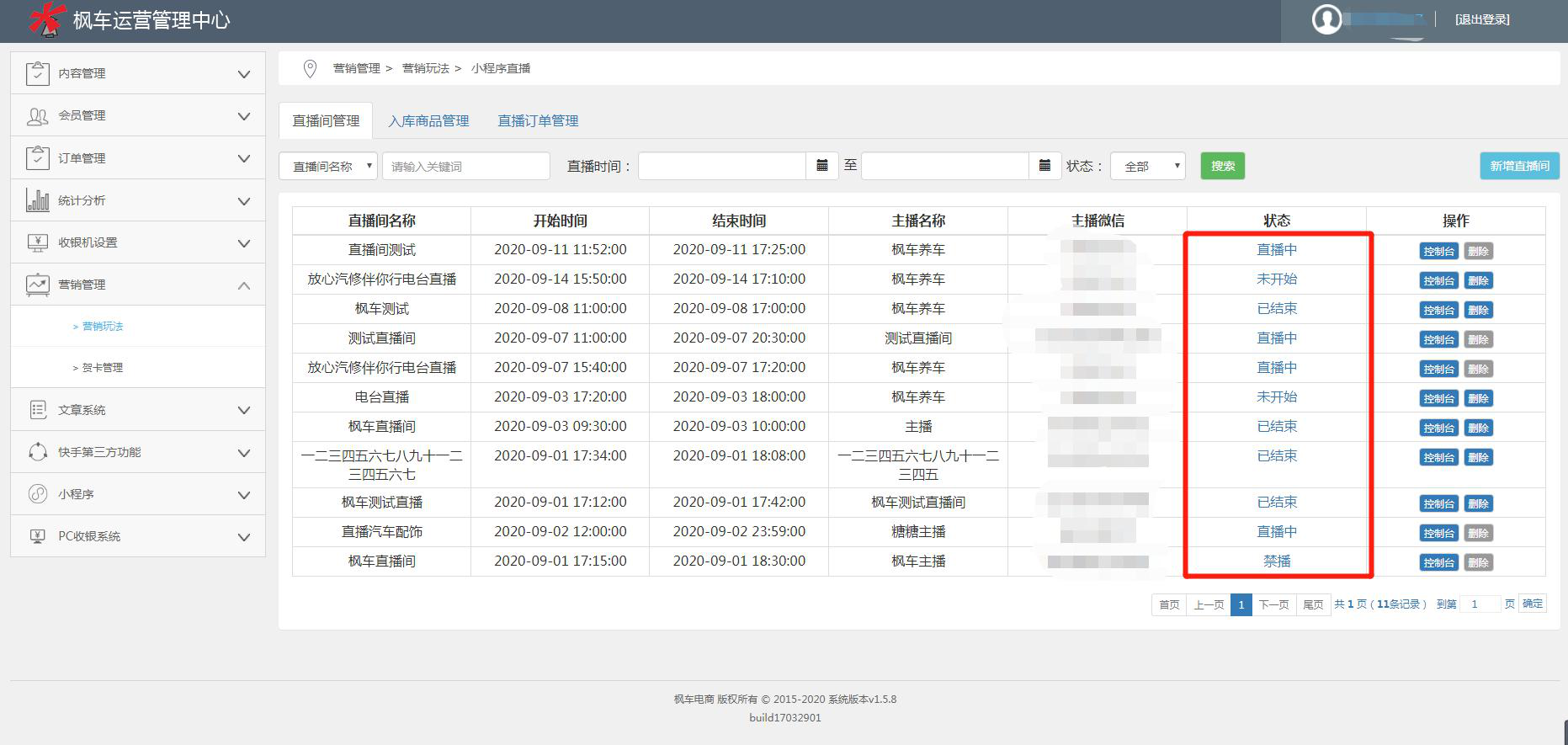Open the end time calendar icon
The width and height of the screenshot is (1568, 745).
click(x=1044, y=166)
